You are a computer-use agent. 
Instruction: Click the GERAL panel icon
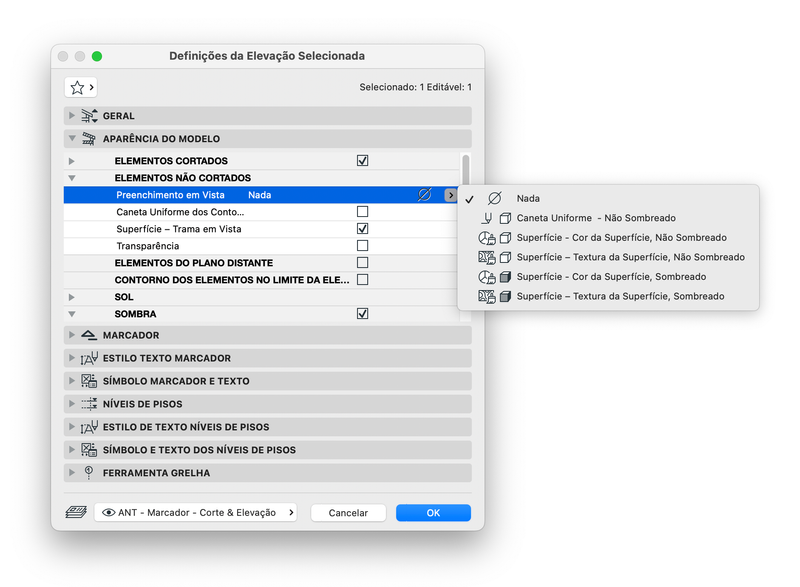point(89,116)
